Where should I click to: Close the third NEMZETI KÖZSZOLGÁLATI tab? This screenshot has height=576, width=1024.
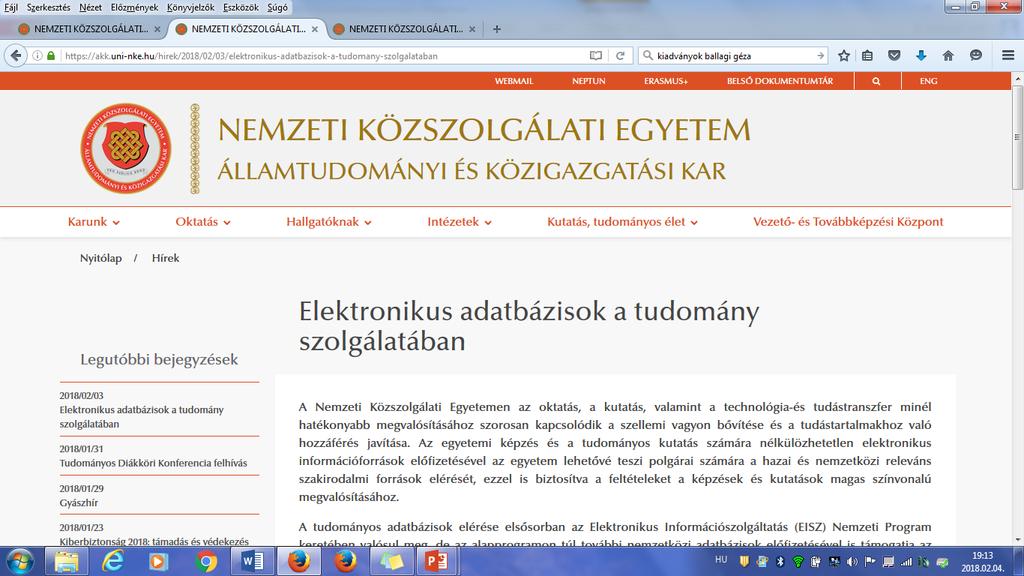click(x=472, y=29)
